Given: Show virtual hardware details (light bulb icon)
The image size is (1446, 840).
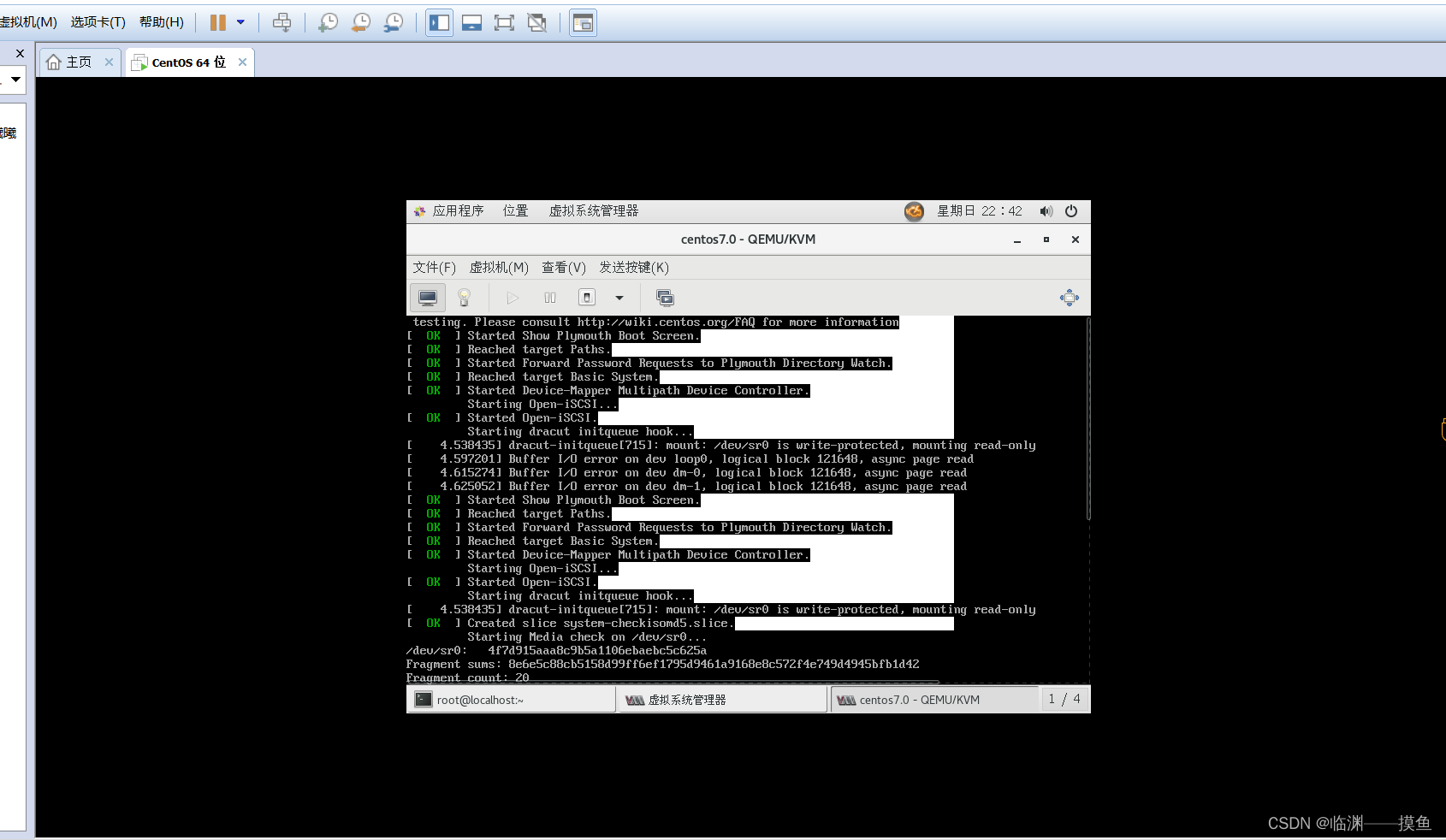Looking at the screenshot, I should tap(464, 298).
